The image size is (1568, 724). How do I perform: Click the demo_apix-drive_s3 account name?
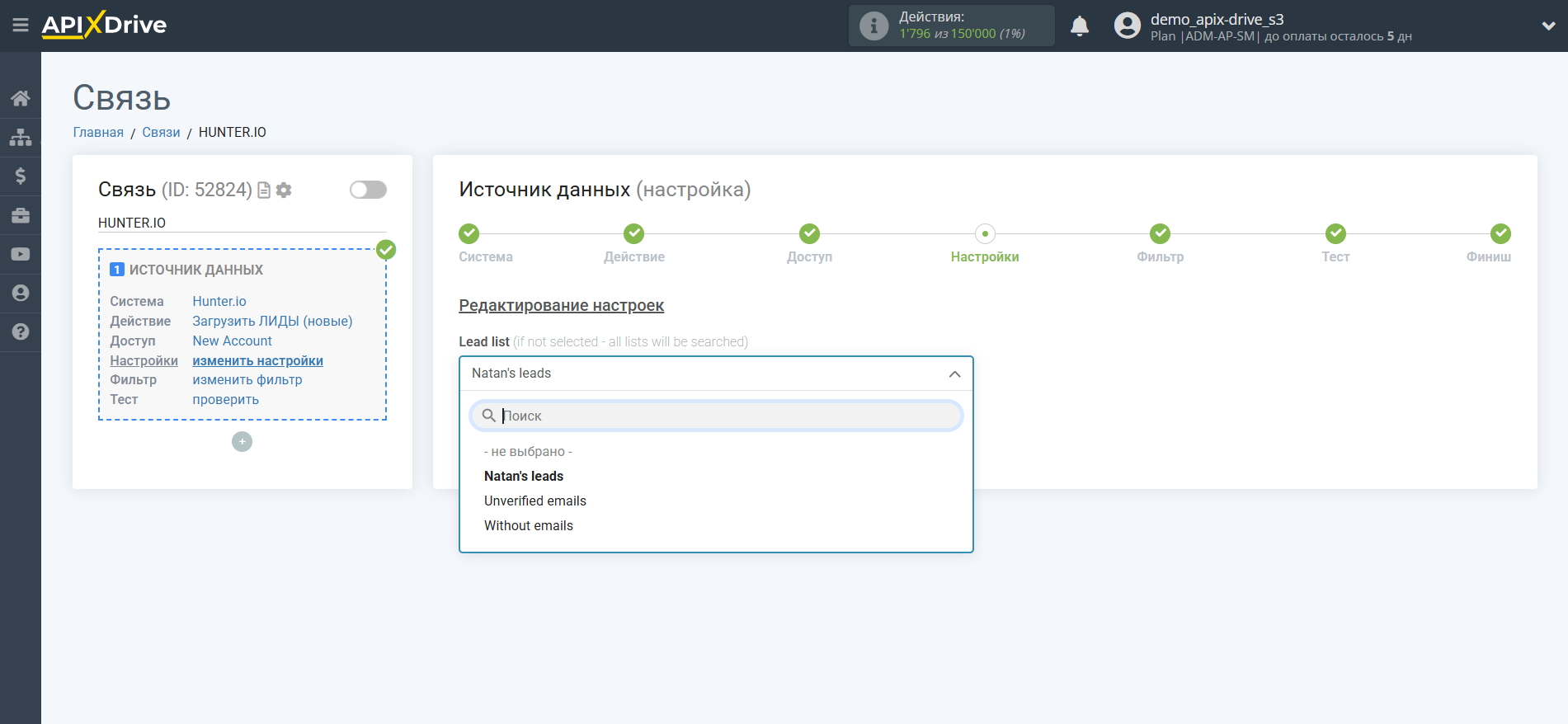(1217, 19)
